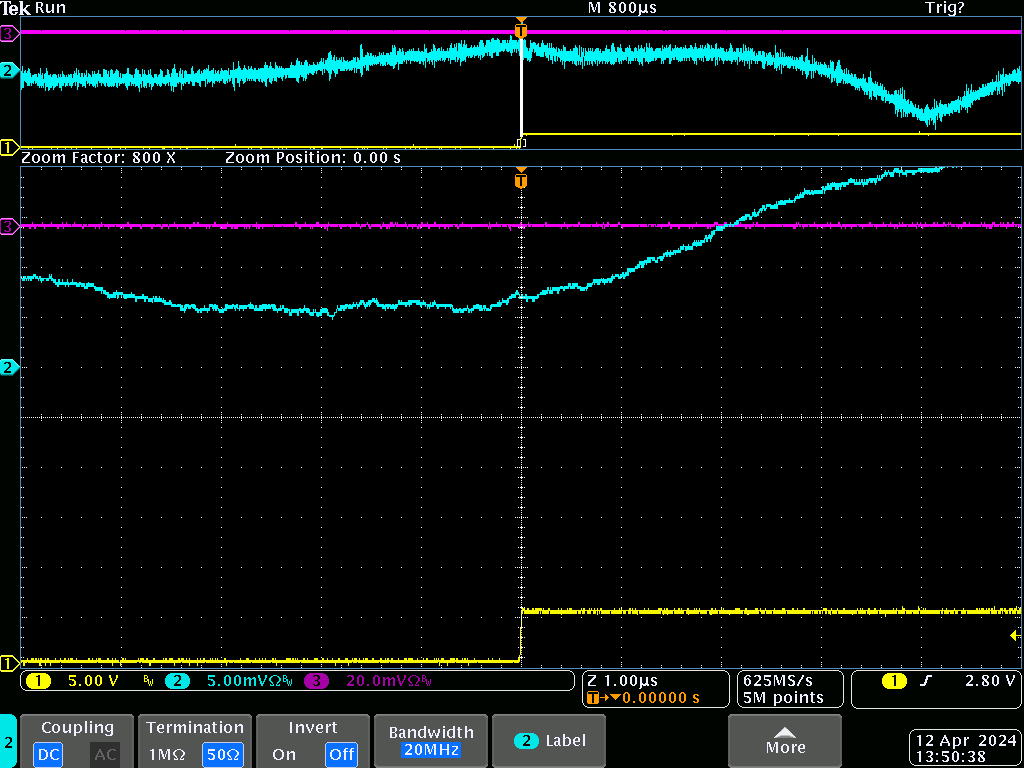Click the zoom timebase Z 1.00µs readout

point(622,680)
